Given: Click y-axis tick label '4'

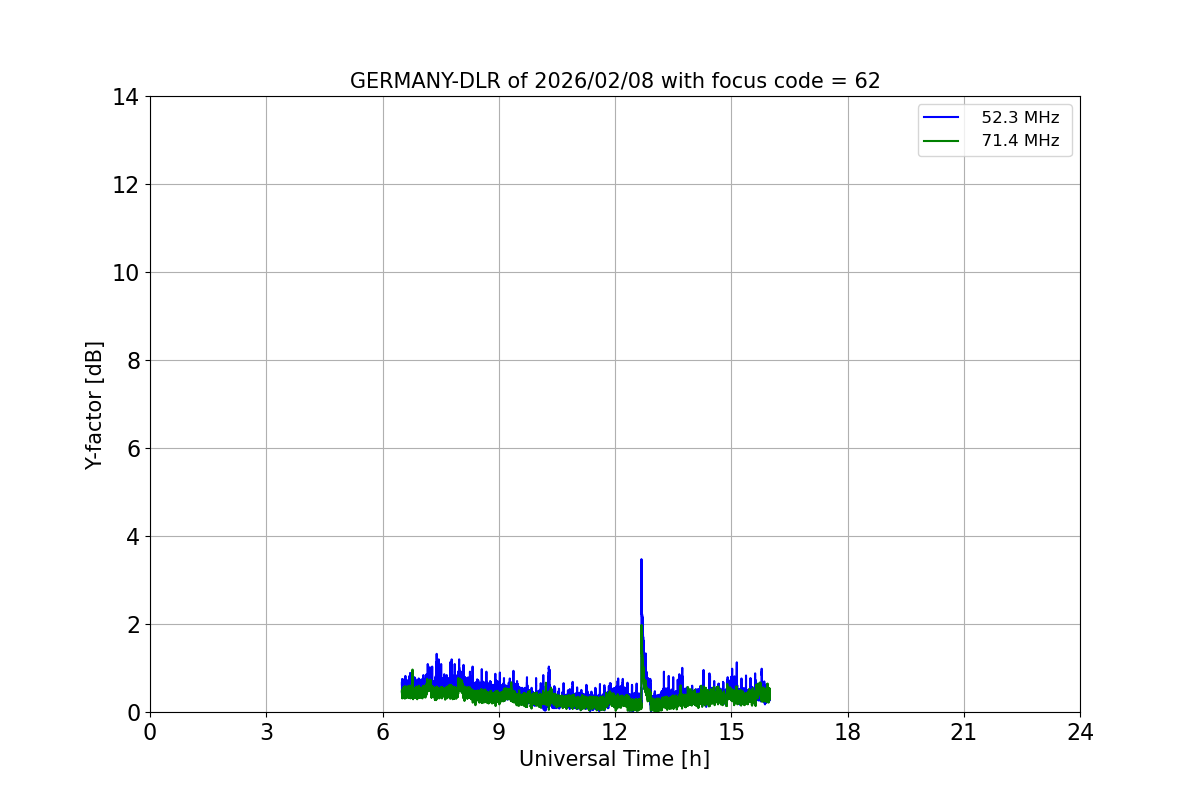Looking at the screenshot, I should pyautogui.click(x=132, y=537).
